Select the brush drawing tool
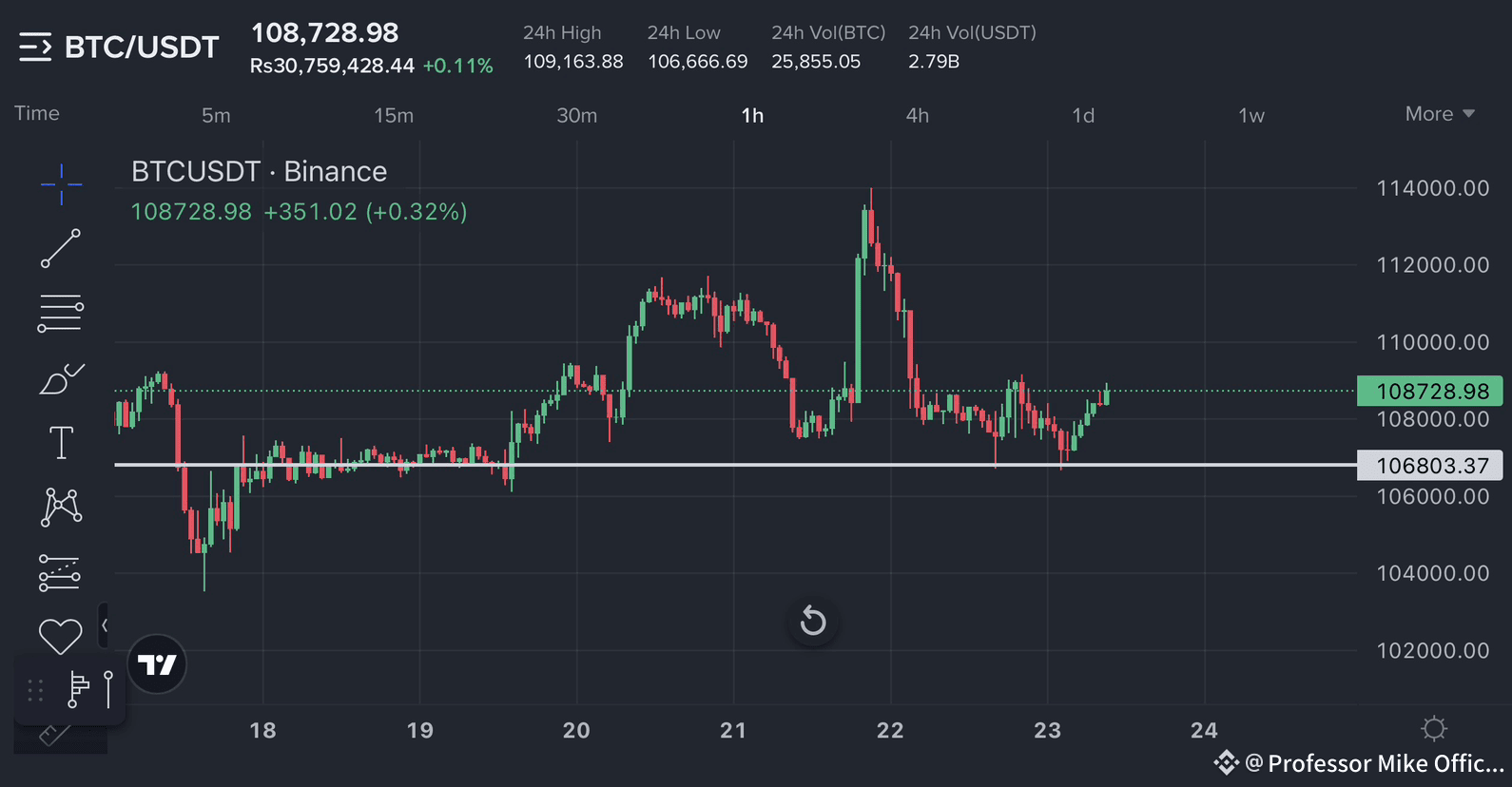 (62, 378)
